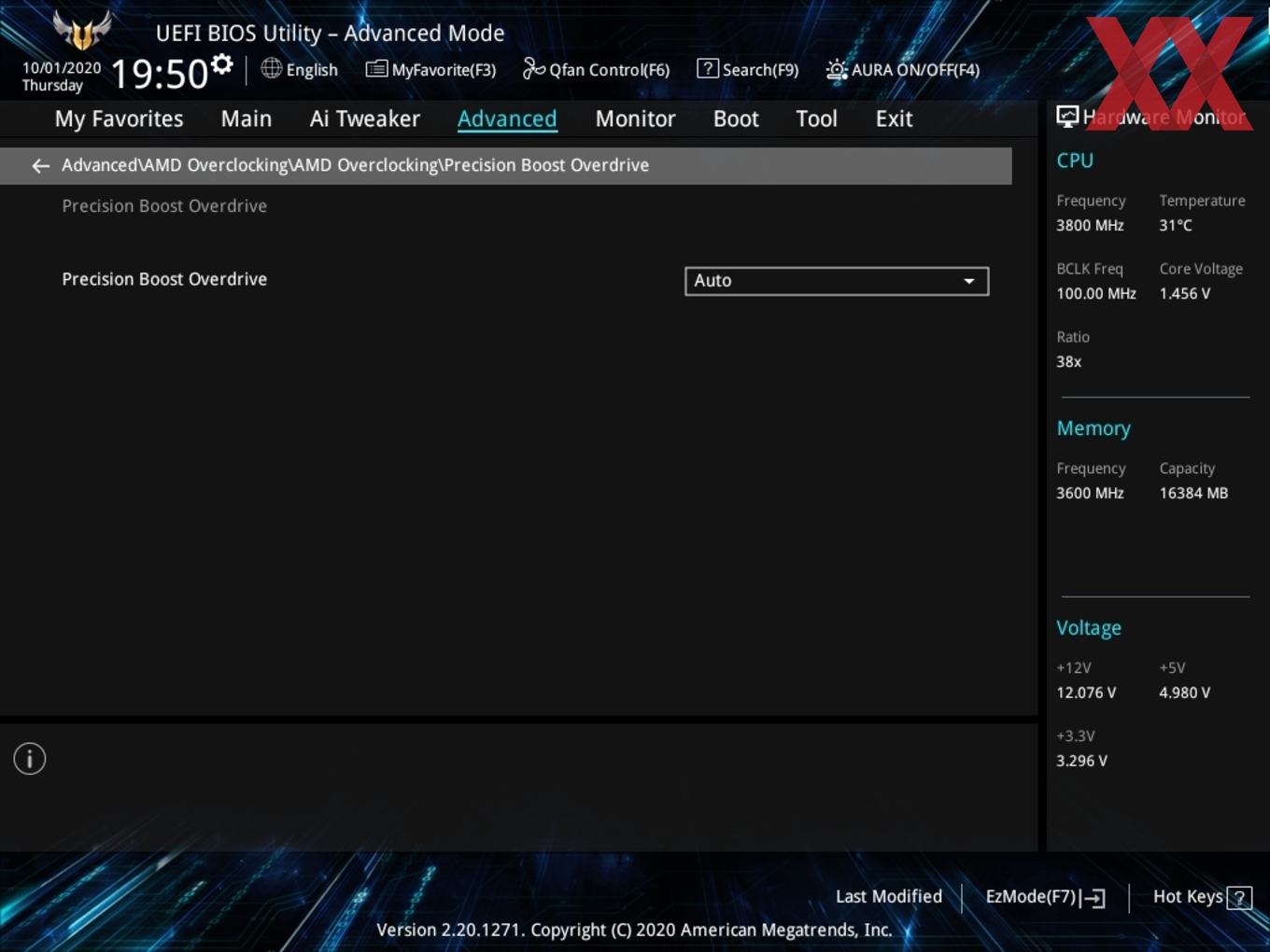Open MyFavorite list icon

376,69
